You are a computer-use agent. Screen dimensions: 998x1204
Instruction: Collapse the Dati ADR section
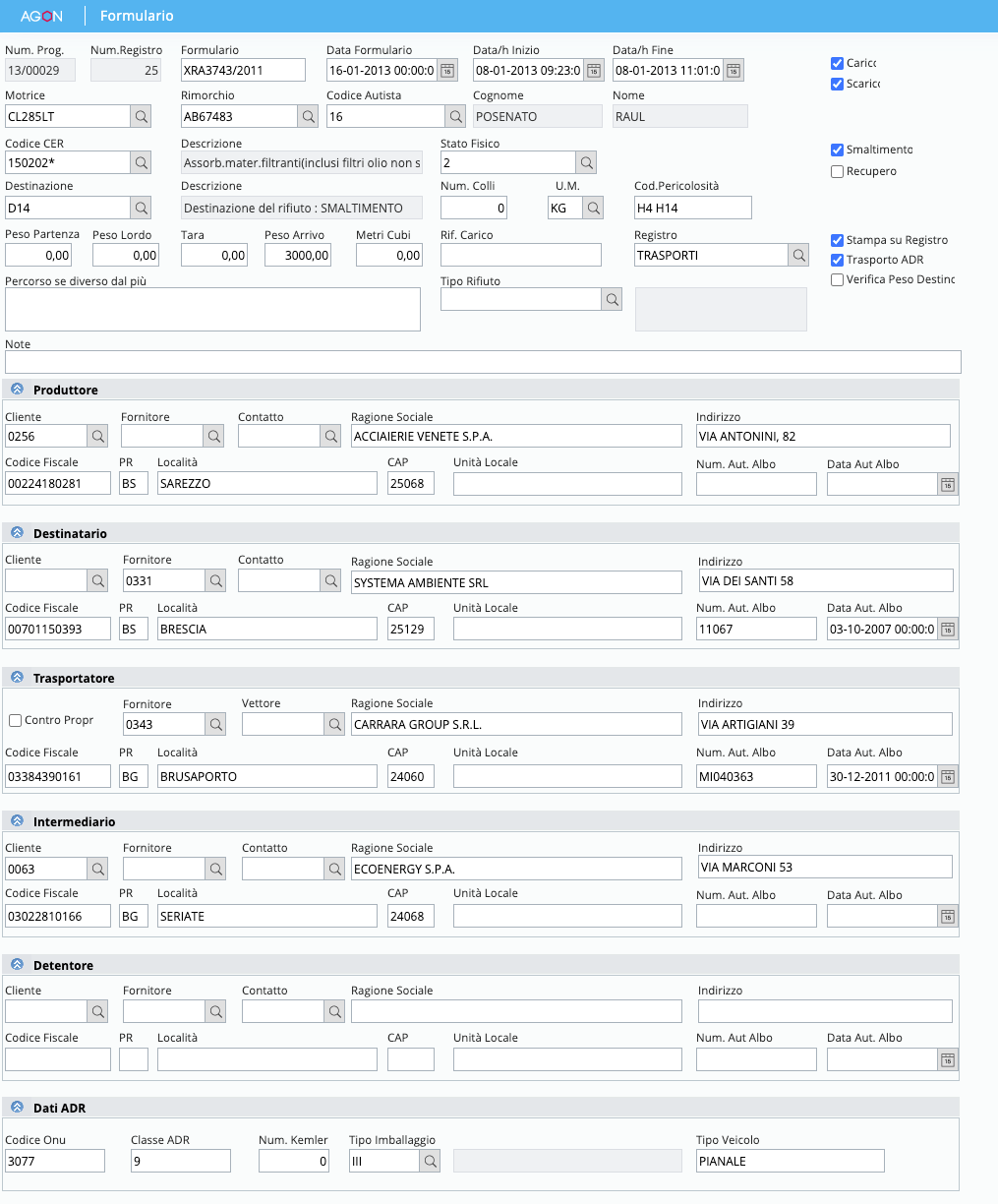pyautogui.click(x=17, y=1109)
